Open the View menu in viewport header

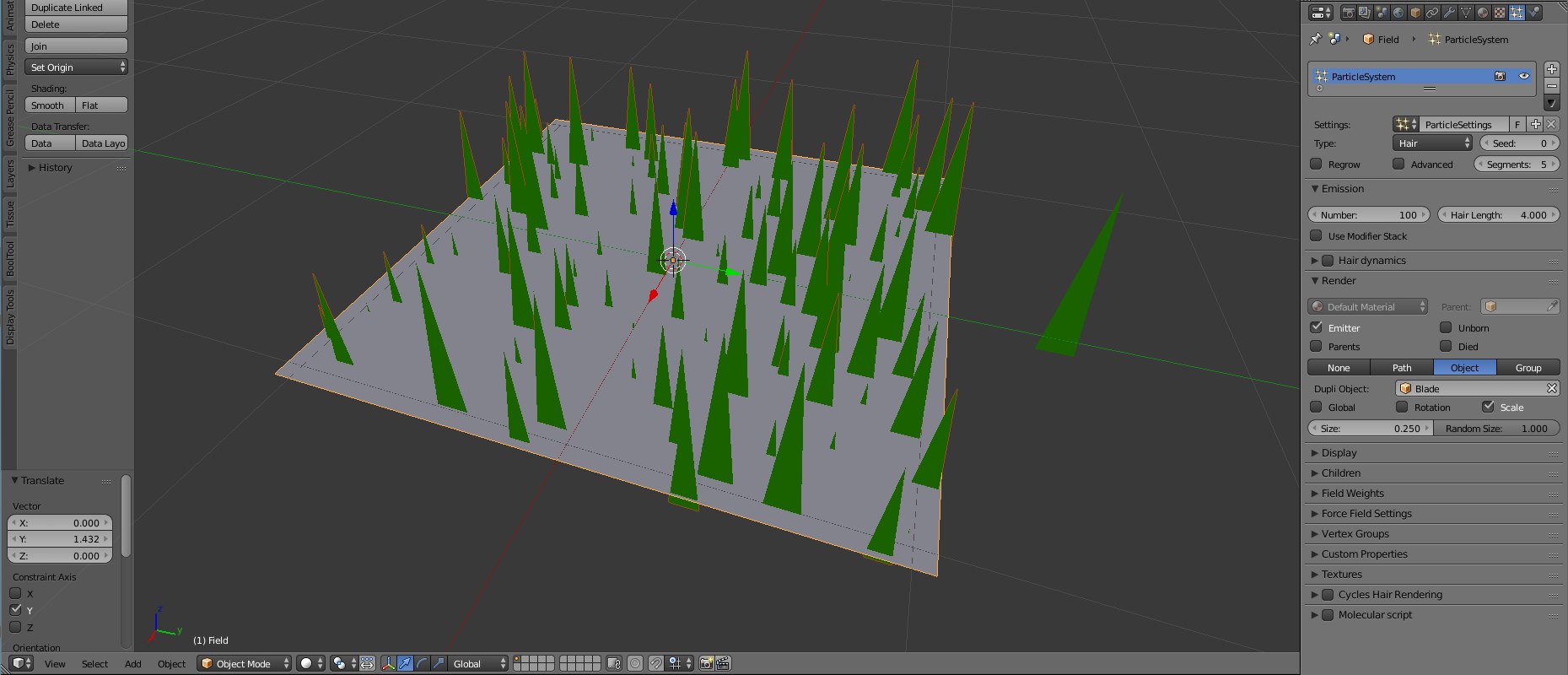[55, 664]
